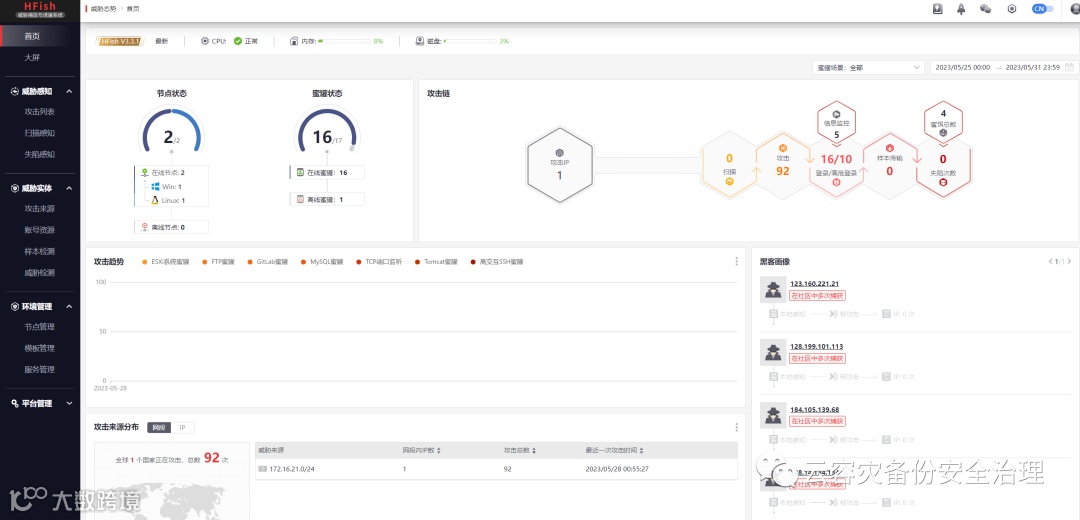Open the 蜜罐场景 dropdown selector
This screenshot has height=520, width=1080.
click(x=869, y=67)
